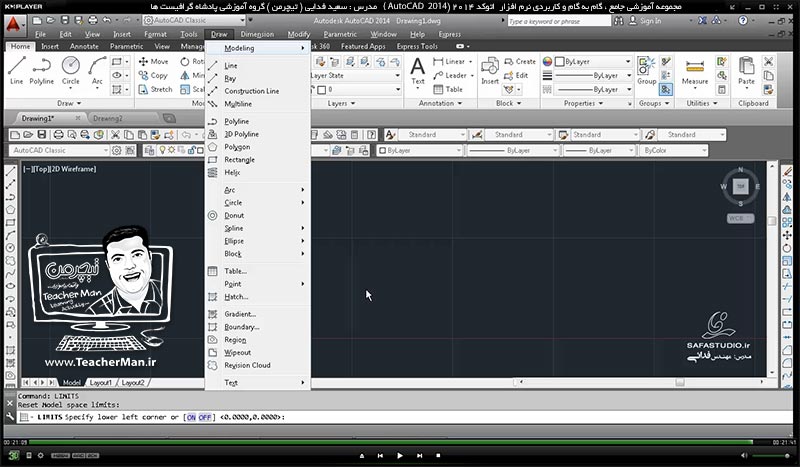Select the Line tool in ribbon

pyautogui.click(x=16, y=70)
